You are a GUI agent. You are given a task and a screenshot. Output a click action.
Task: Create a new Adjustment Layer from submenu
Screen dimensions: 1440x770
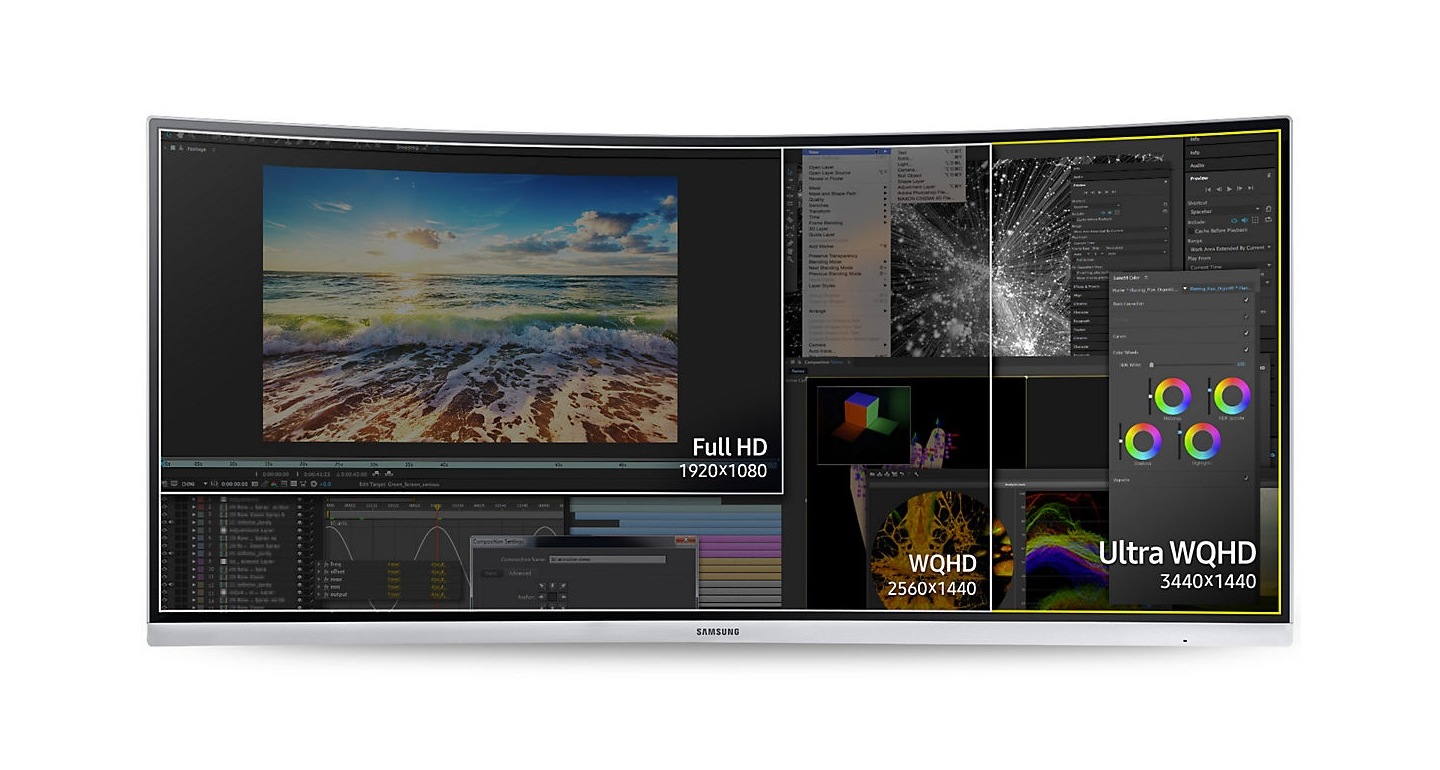tap(930, 187)
